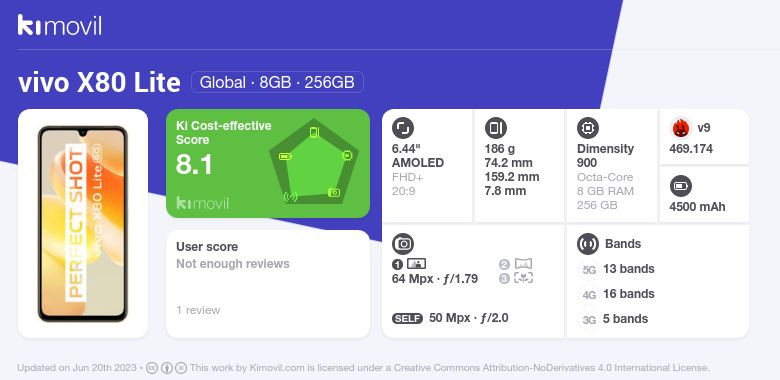Click the battery icon above 4500 mAh

click(681, 187)
